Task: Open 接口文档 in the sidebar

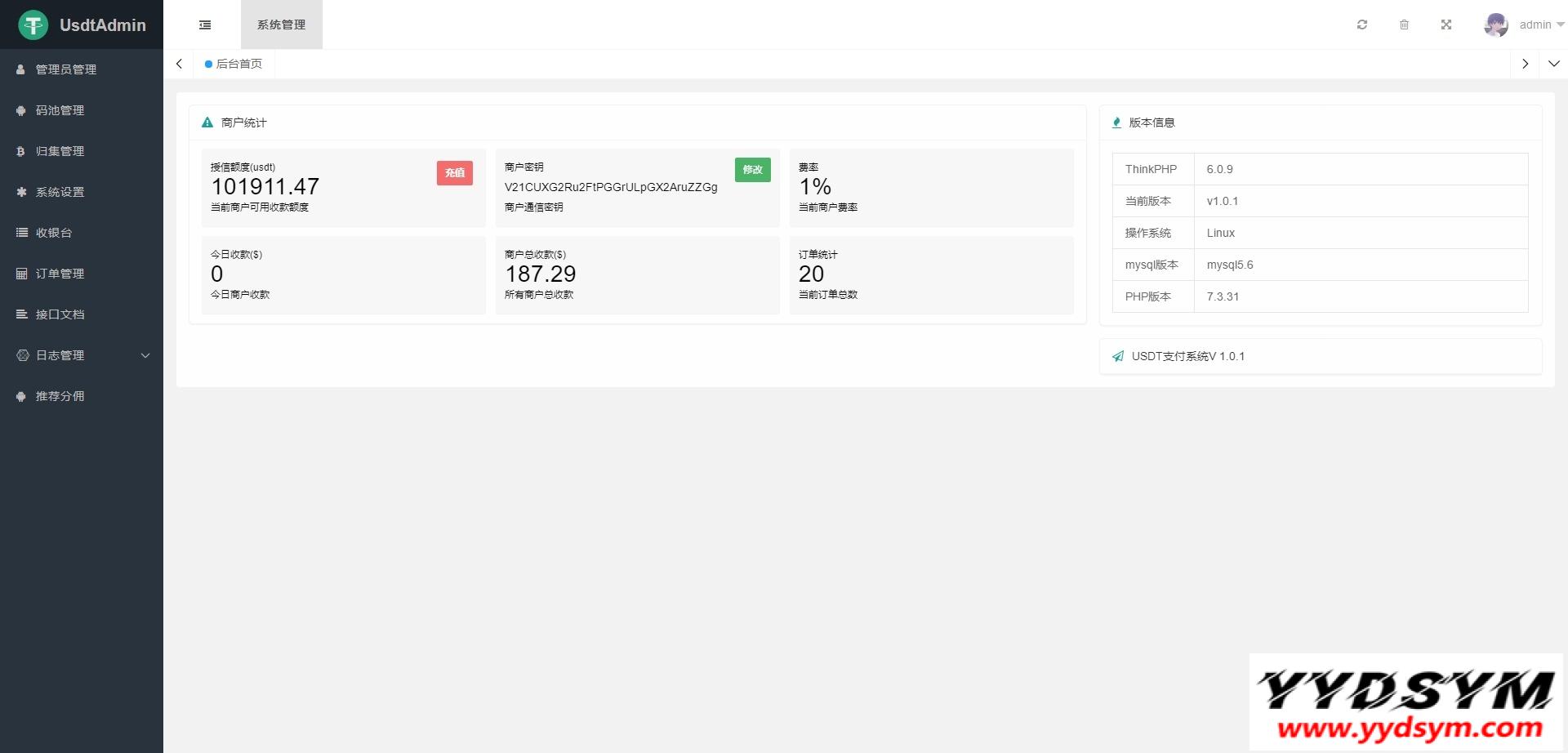Action: click(x=60, y=314)
